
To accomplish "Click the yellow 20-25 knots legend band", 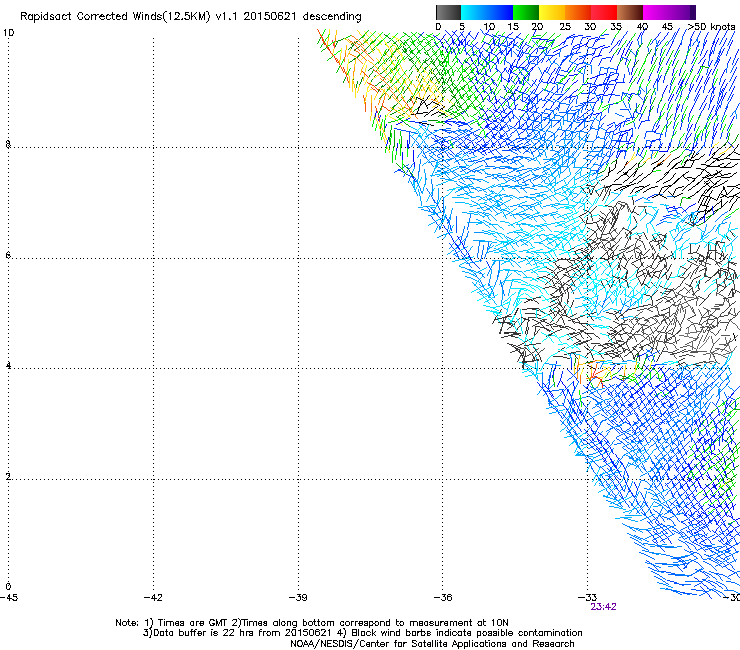I will pos(552,12).
